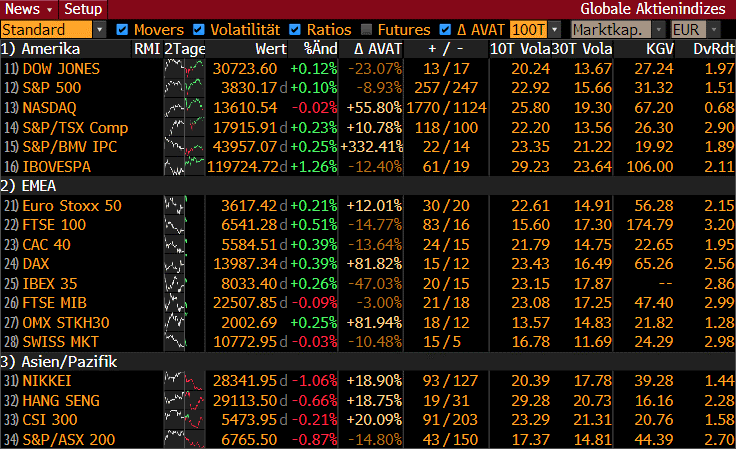Select the CSI 300 index name
The height and width of the screenshot is (449, 736).
(x=50, y=419)
